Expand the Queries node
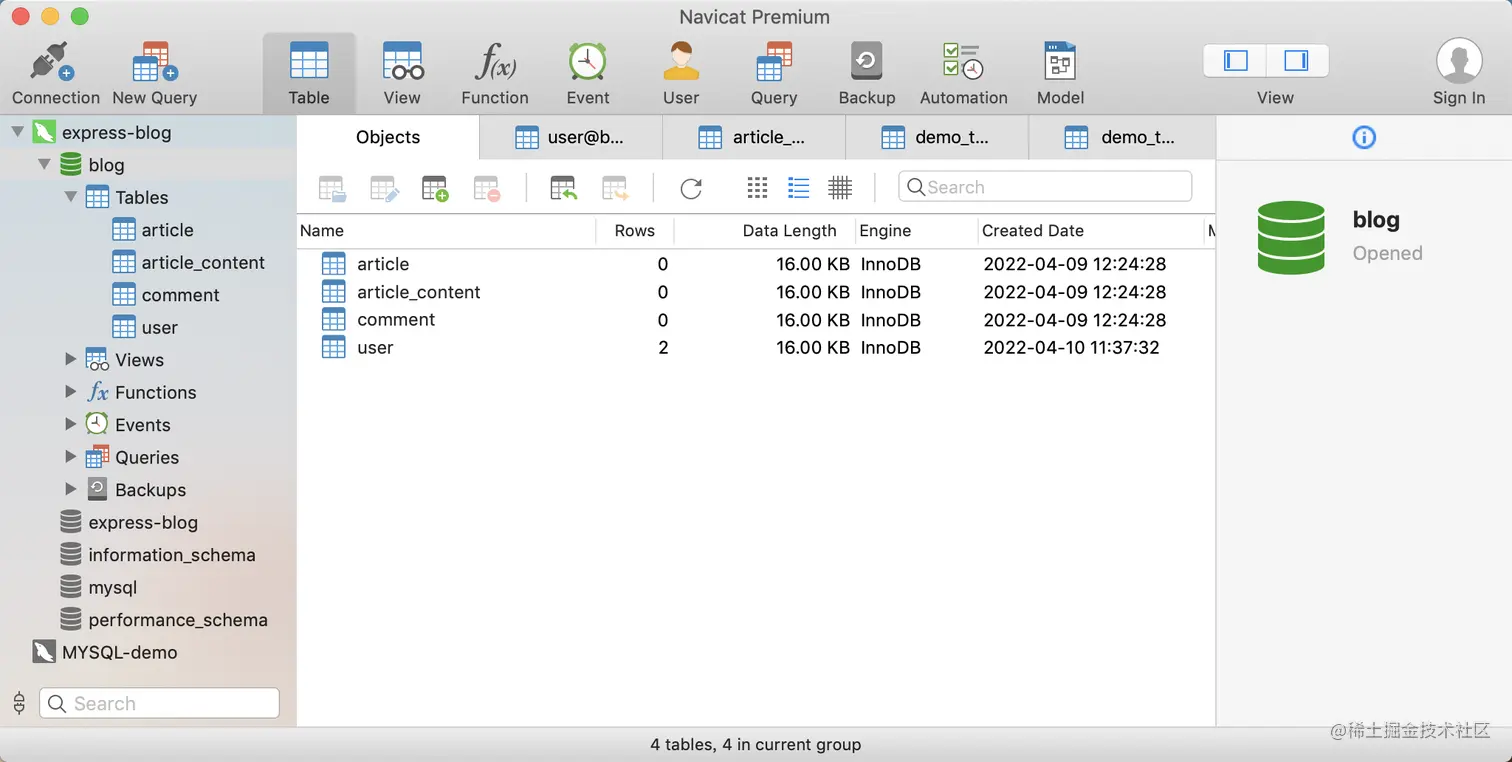This screenshot has width=1512, height=762. 71,457
